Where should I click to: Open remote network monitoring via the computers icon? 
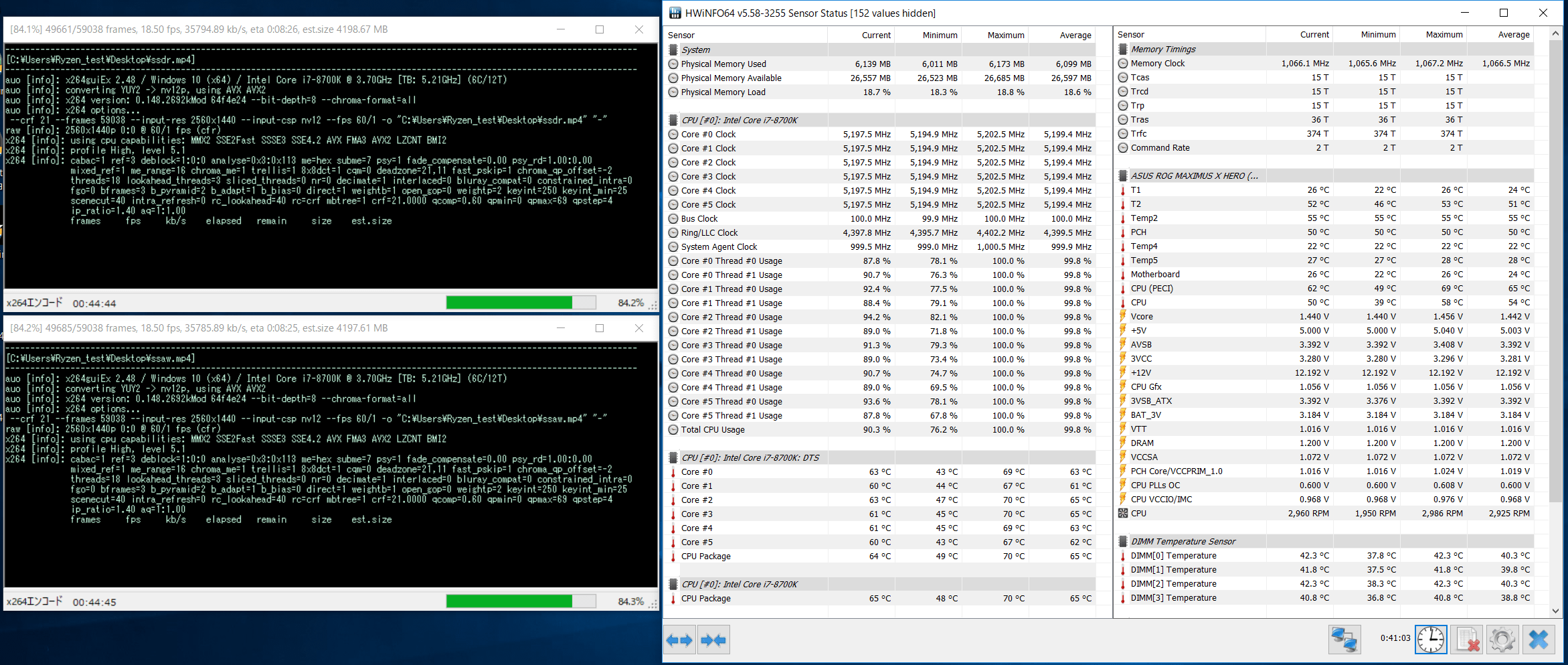(1344, 639)
